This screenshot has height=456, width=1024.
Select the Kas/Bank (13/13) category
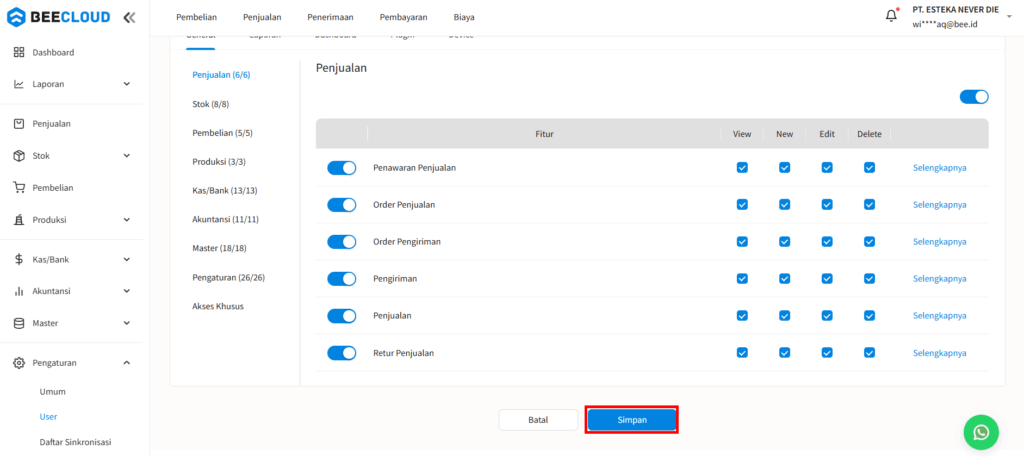[225, 190]
